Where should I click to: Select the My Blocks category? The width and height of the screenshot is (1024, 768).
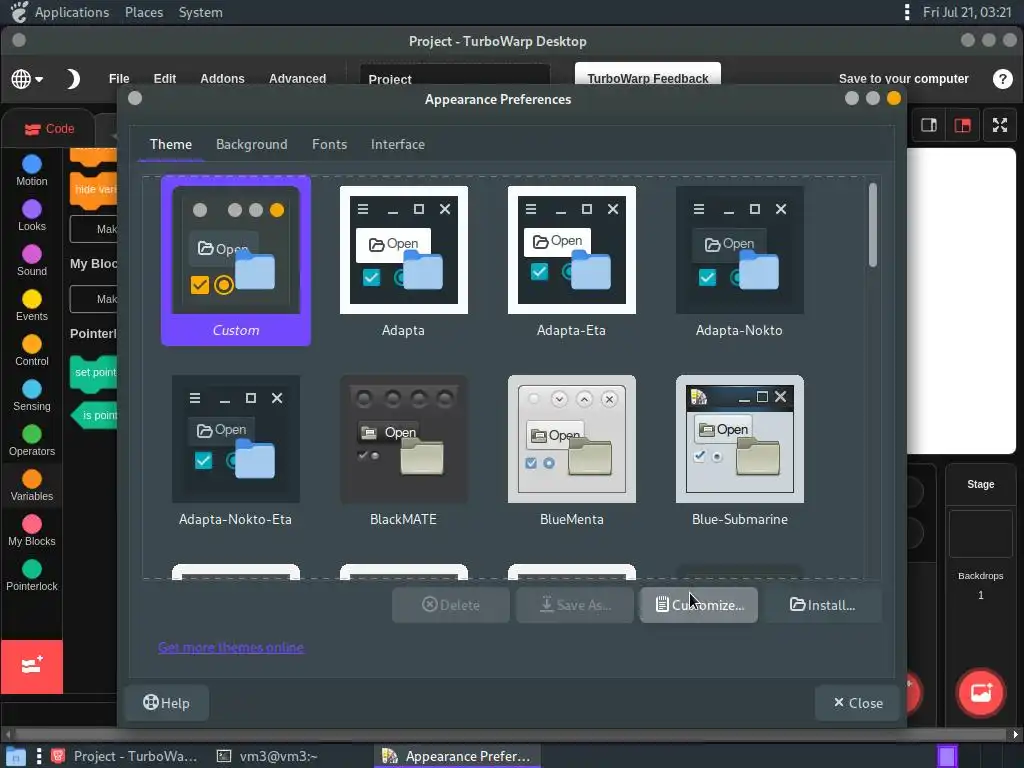pyautogui.click(x=31, y=532)
